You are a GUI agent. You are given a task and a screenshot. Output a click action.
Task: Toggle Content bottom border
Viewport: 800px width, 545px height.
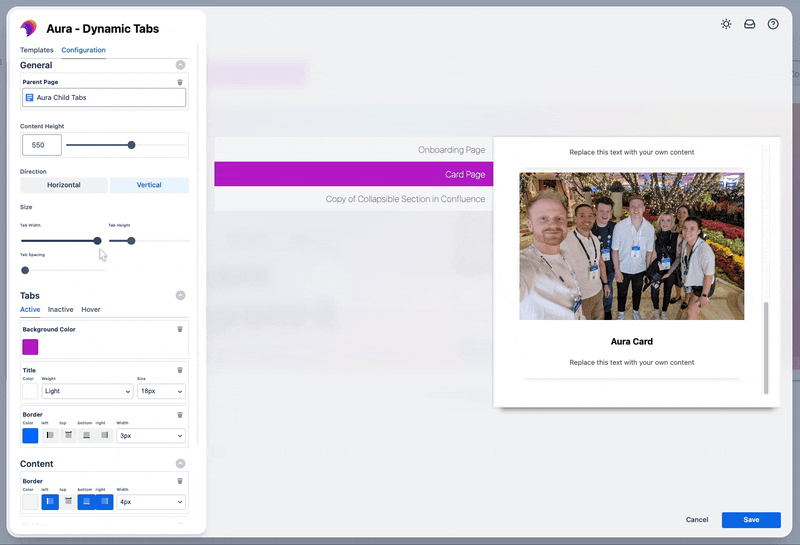tap(86, 502)
